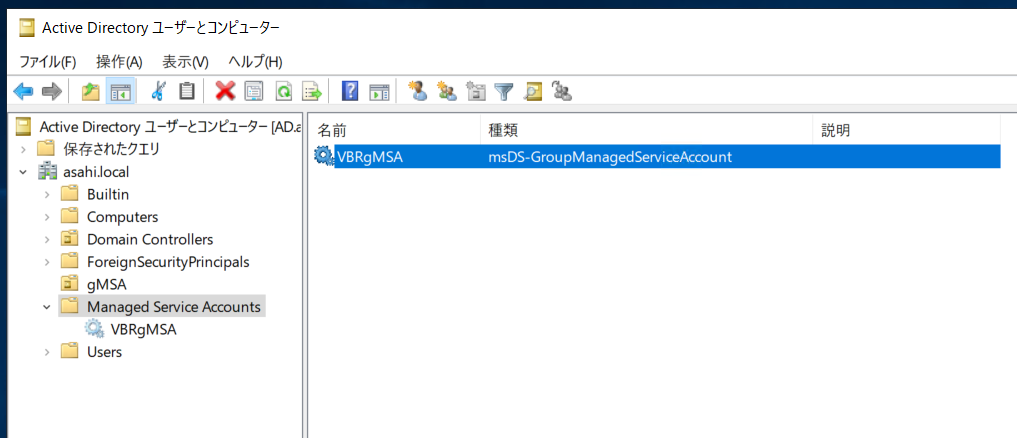The height and width of the screenshot is (438, 1017).
Task: Expand the Users container
Action: pos(47,352)
